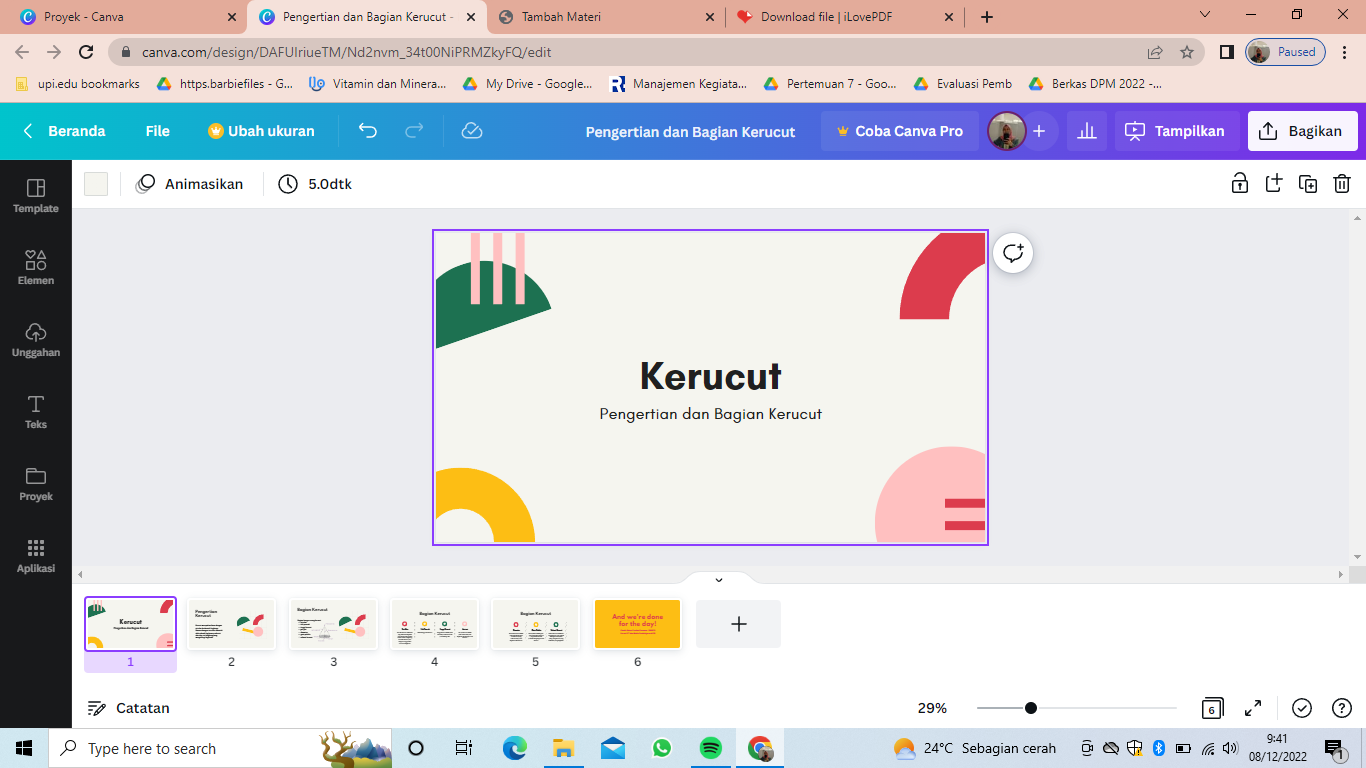Collapse the page thumbnails strip chevron
1366x768 pixels.
[718, 580]
